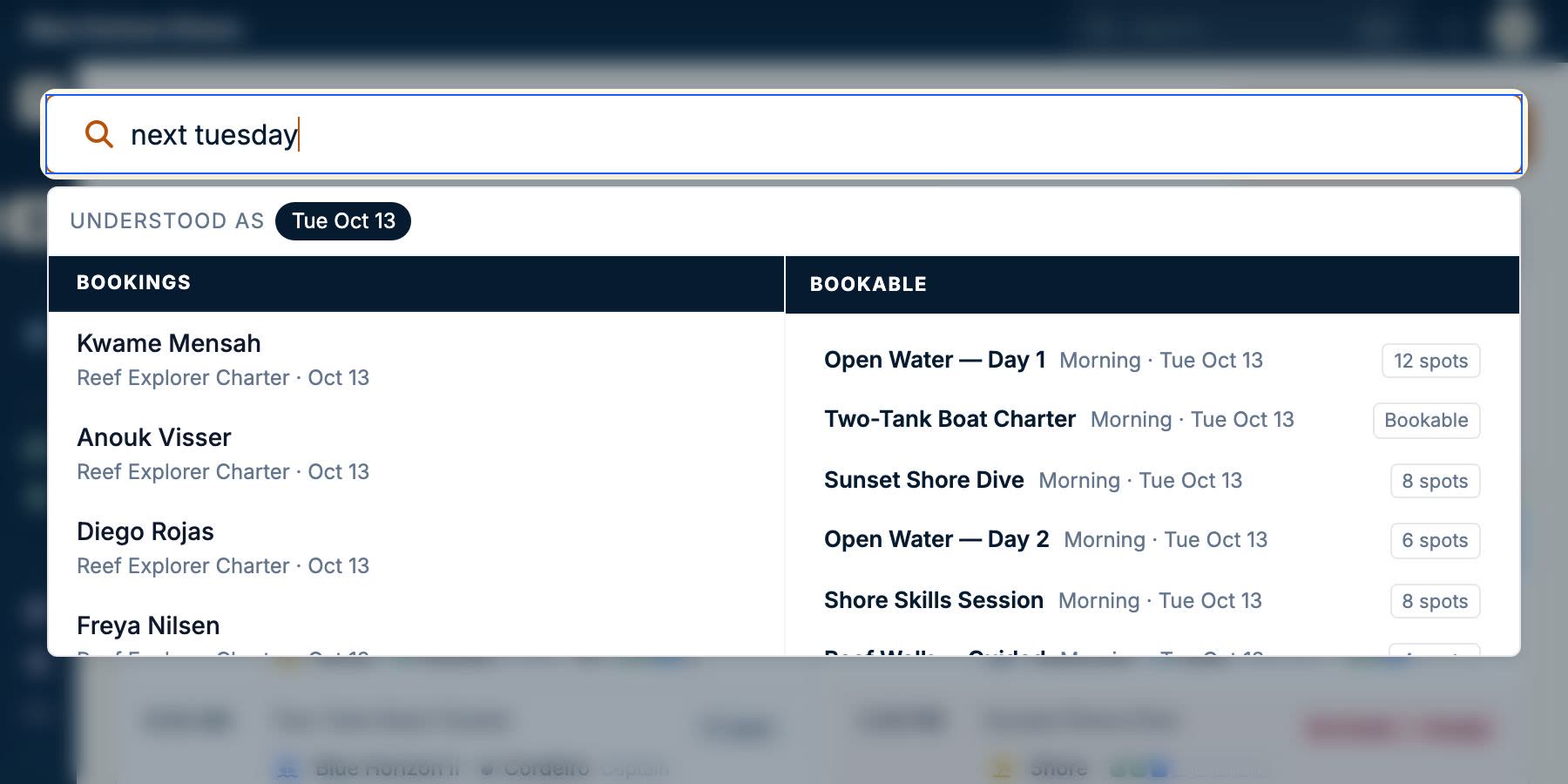Click the "12 spots" badge

[x=1430, y=361]
